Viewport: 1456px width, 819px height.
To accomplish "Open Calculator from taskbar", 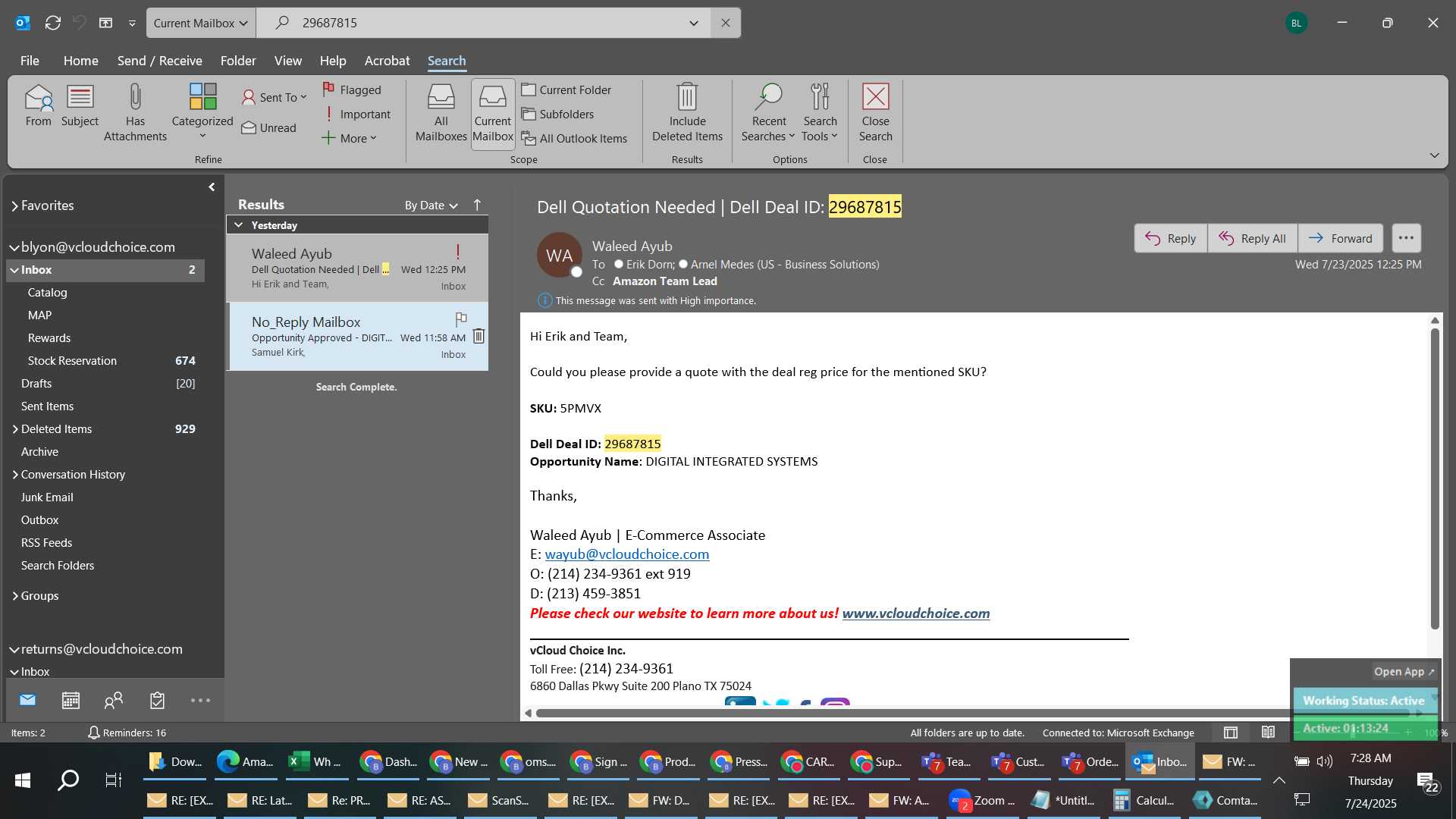I will pyautogui.click(x=1144, y=800).
